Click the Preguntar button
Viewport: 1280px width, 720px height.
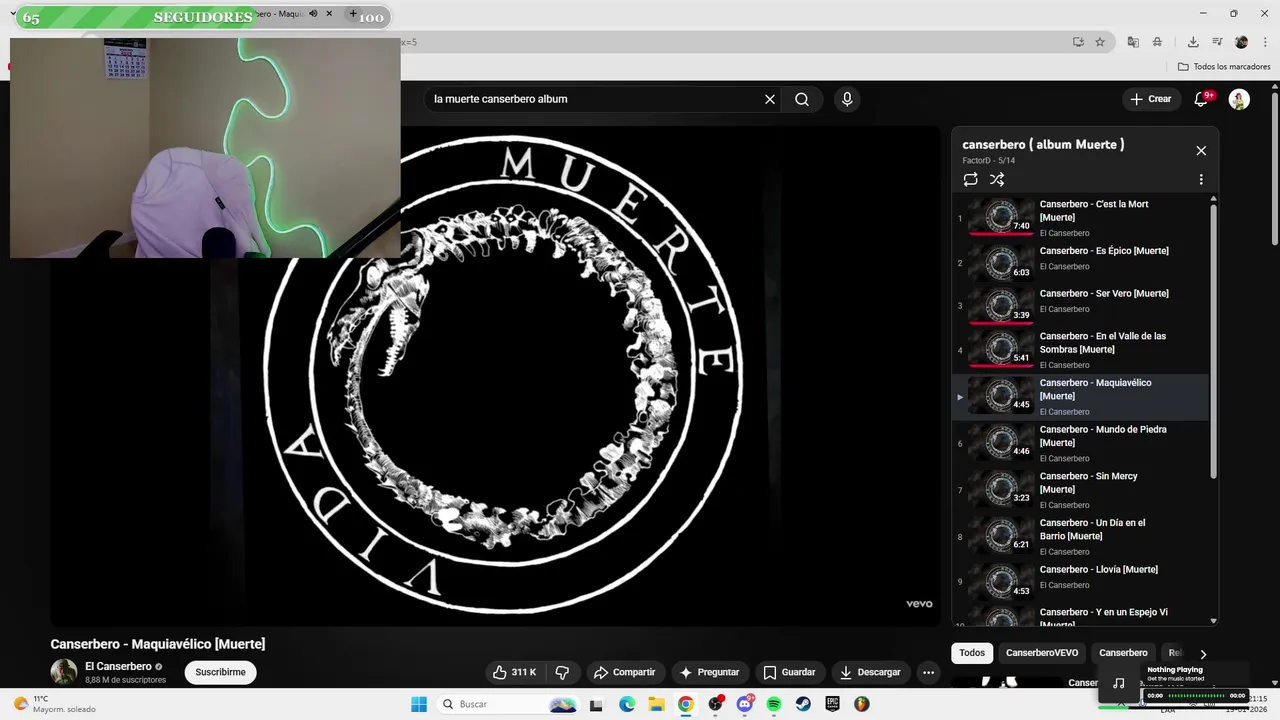pyautogui.click(x=710, y=672)
